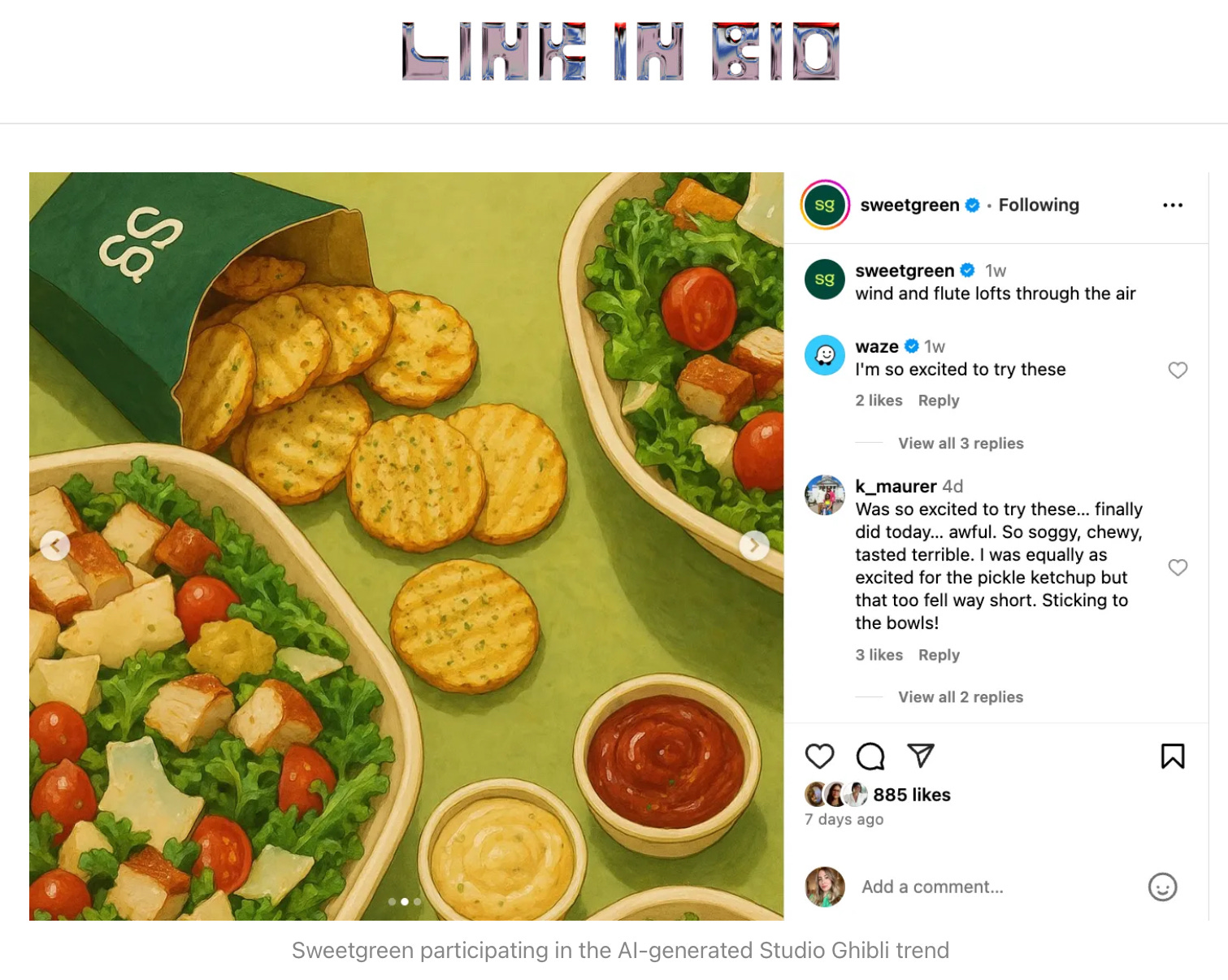Image resolution: width=1228 pixels, height=980 pixels.
Task: Like the post with the heart icon
Action: 819,757
